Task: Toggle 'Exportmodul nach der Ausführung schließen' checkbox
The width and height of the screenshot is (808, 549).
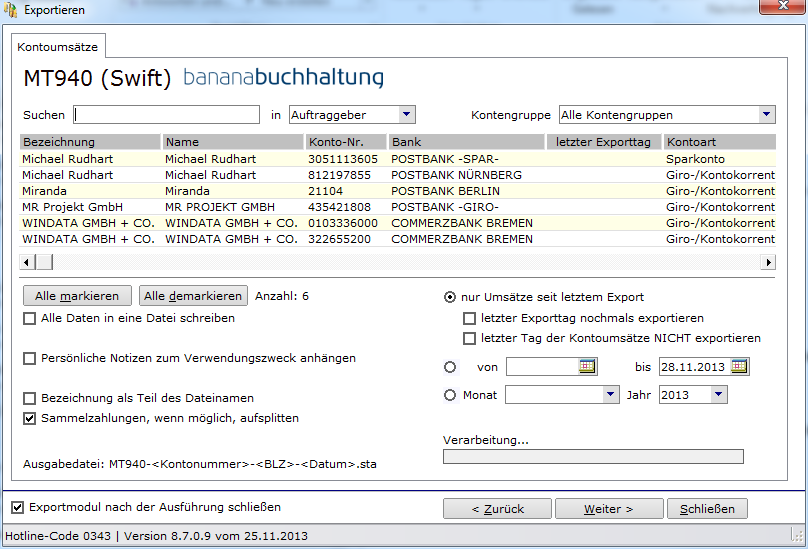Action: pyautogui.click(x=18, y=507)
